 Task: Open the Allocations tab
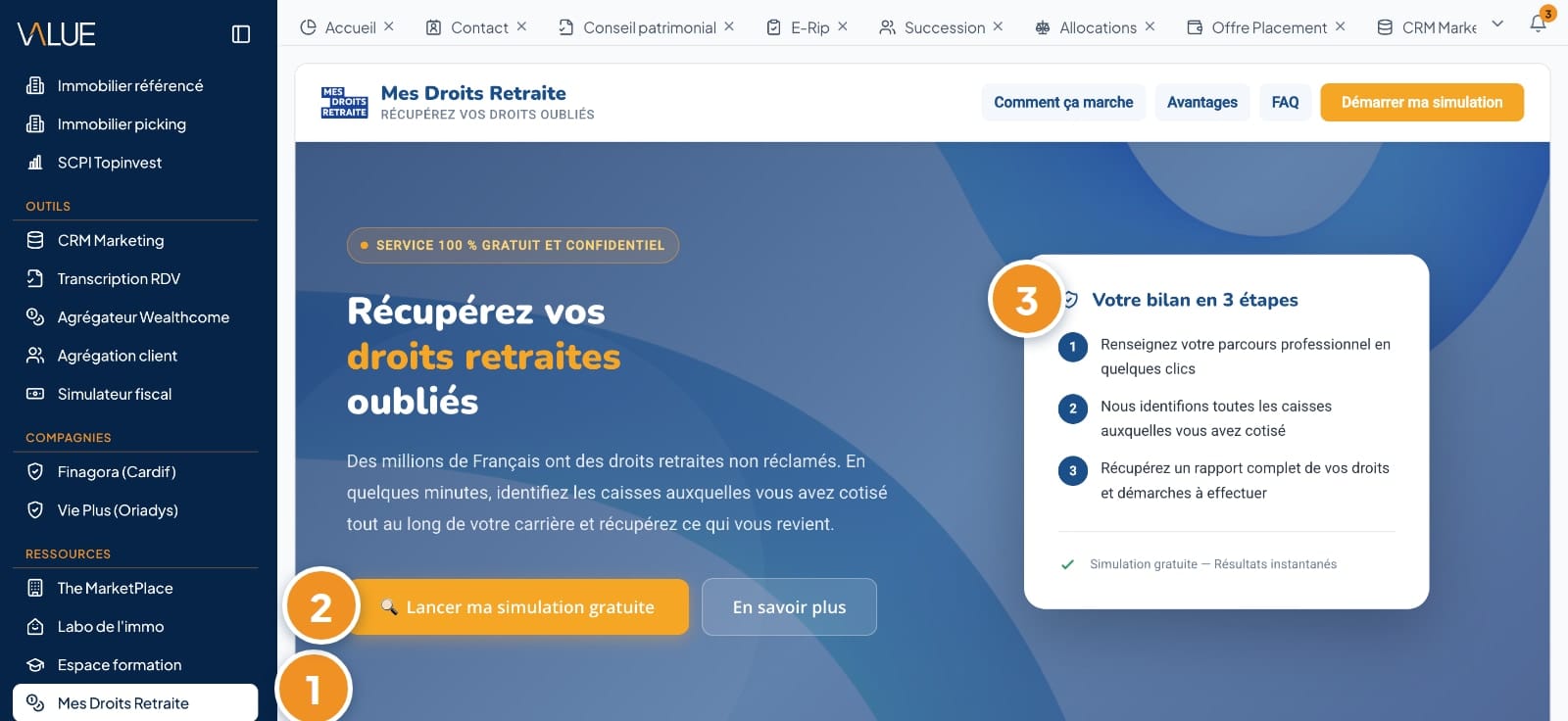[x=1086, y=27]
